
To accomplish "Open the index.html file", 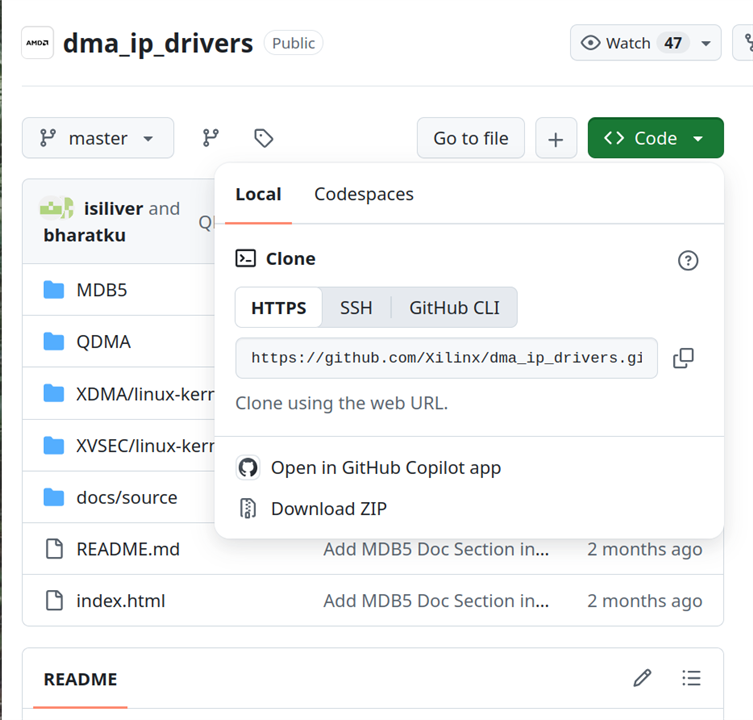I will (121, 600).
